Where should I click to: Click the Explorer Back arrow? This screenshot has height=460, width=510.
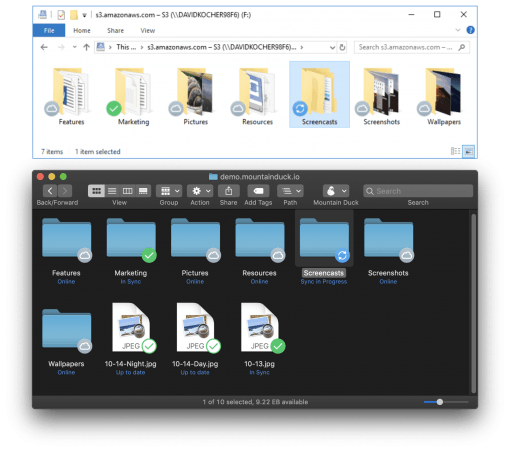coord(44,47)
